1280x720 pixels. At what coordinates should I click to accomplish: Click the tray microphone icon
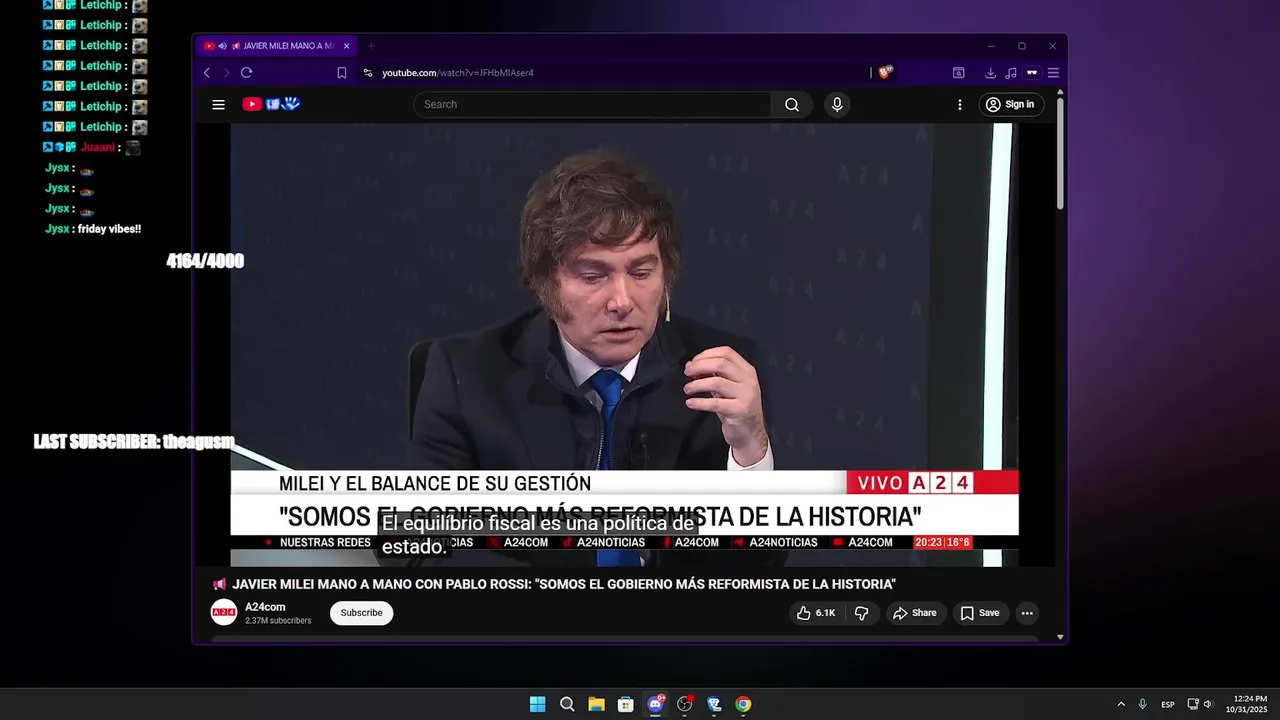pyautogui.click(x=1142, y=704)
